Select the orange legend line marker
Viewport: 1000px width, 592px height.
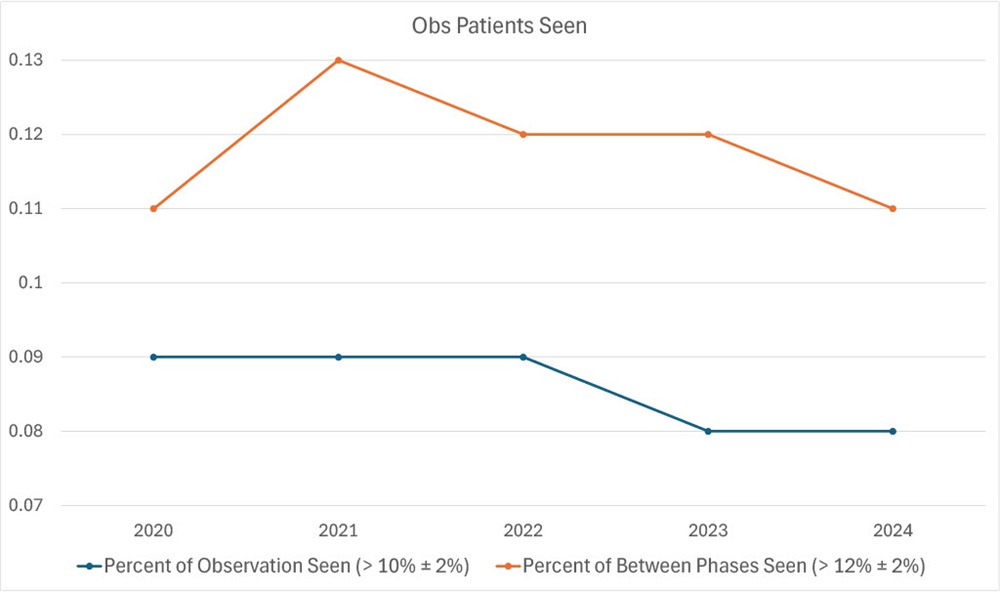pos(506,566)
